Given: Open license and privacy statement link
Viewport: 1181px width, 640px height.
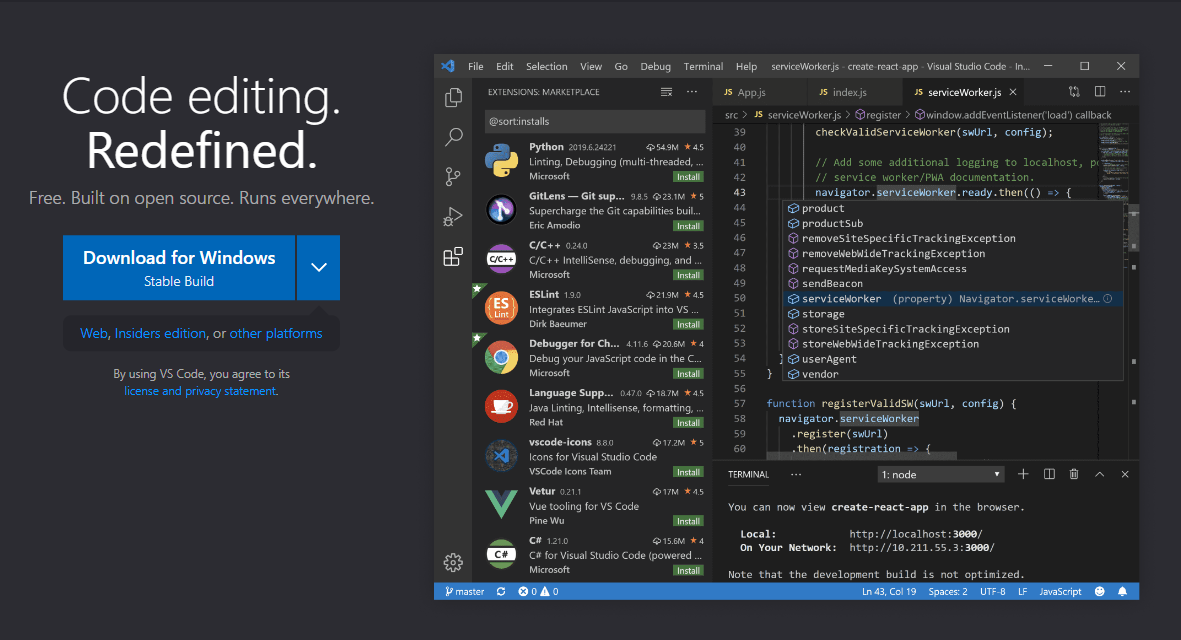Looking at the screenshot, I should [x=200, y=391].
